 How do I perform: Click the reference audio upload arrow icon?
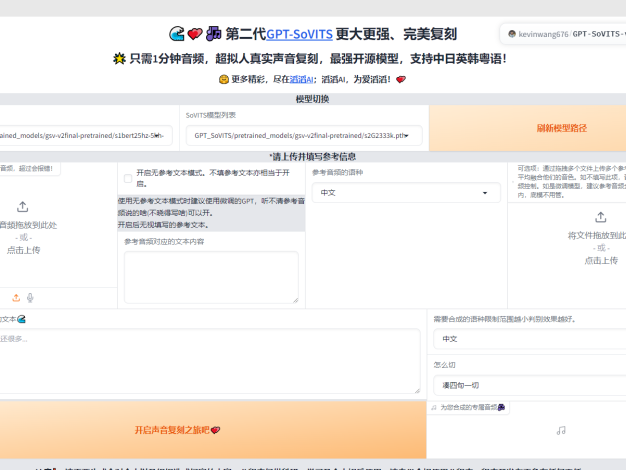(23, 207)
